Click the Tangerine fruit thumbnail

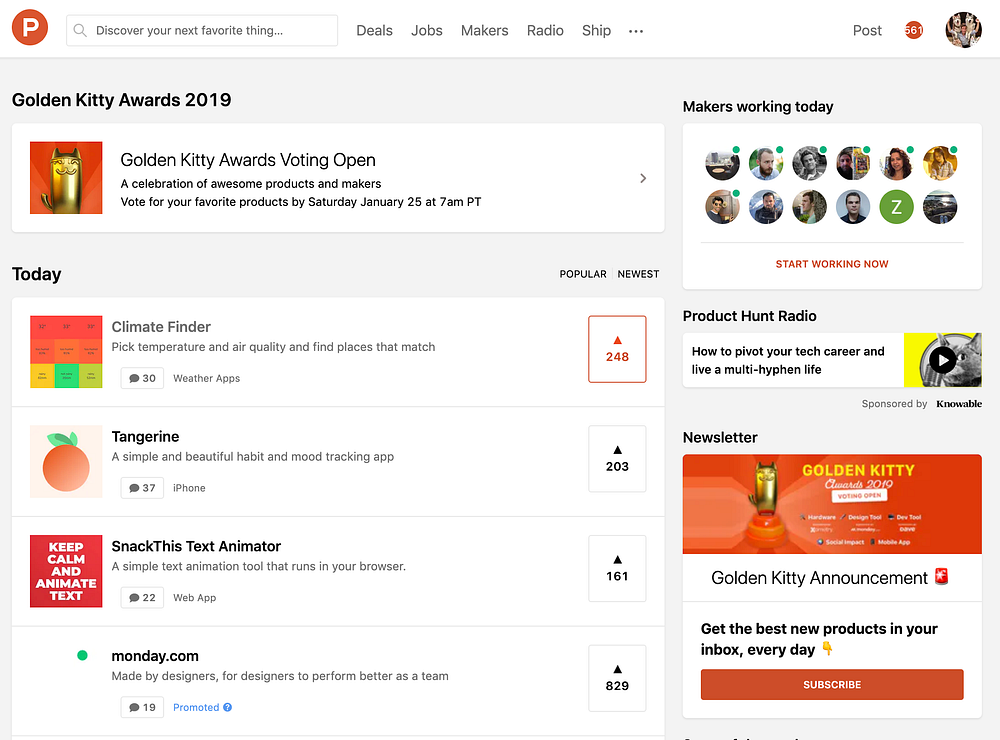click(66, 461)
